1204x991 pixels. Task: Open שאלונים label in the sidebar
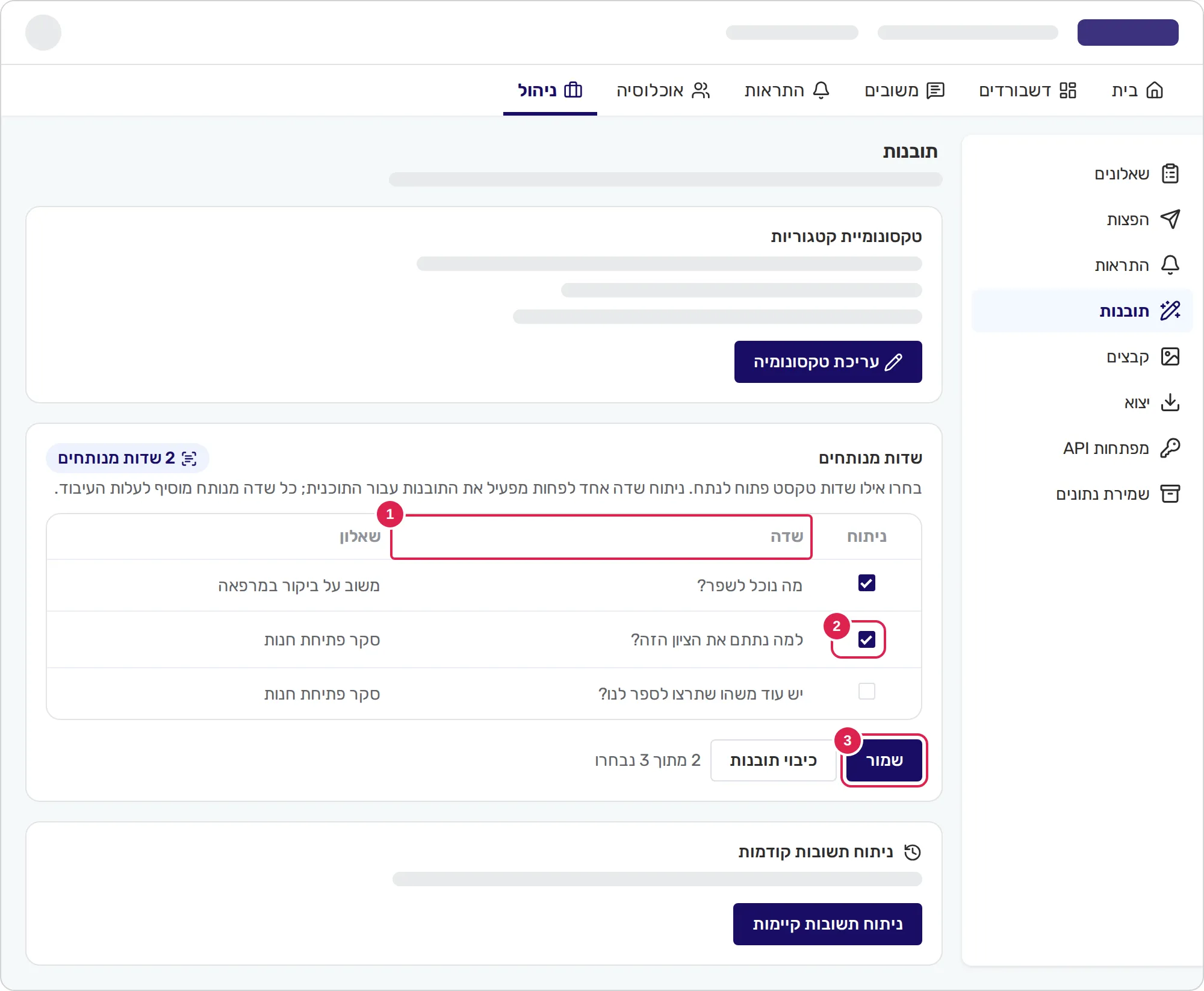click(1122, 173)
